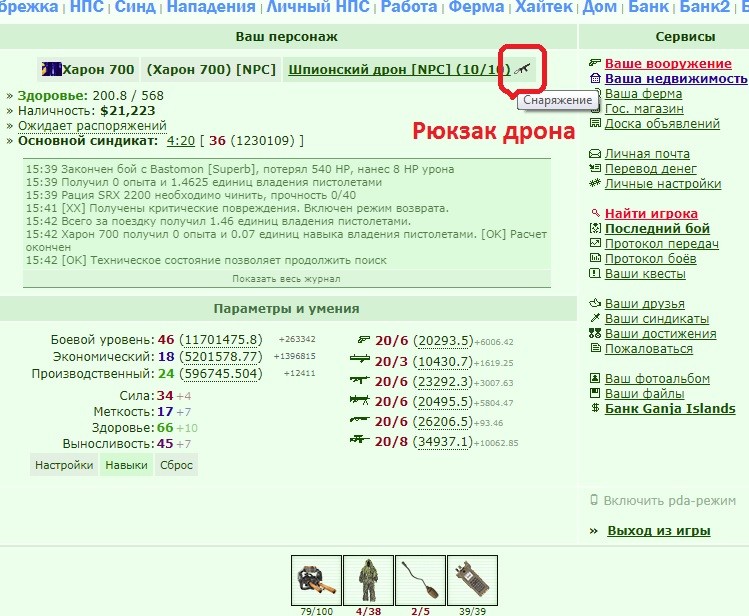This screenshot has height=616, width=749.
Task: Click the radio item thumbnail 39/39
Action: coord(472,580)
